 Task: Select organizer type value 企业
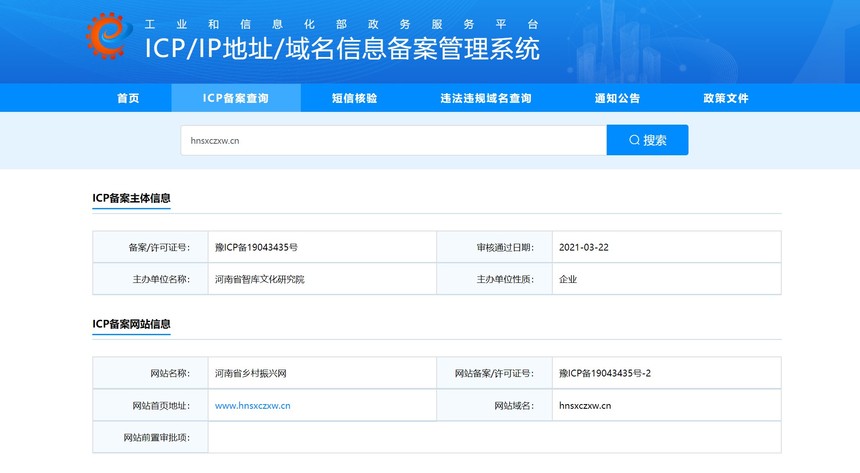[568, 279]
